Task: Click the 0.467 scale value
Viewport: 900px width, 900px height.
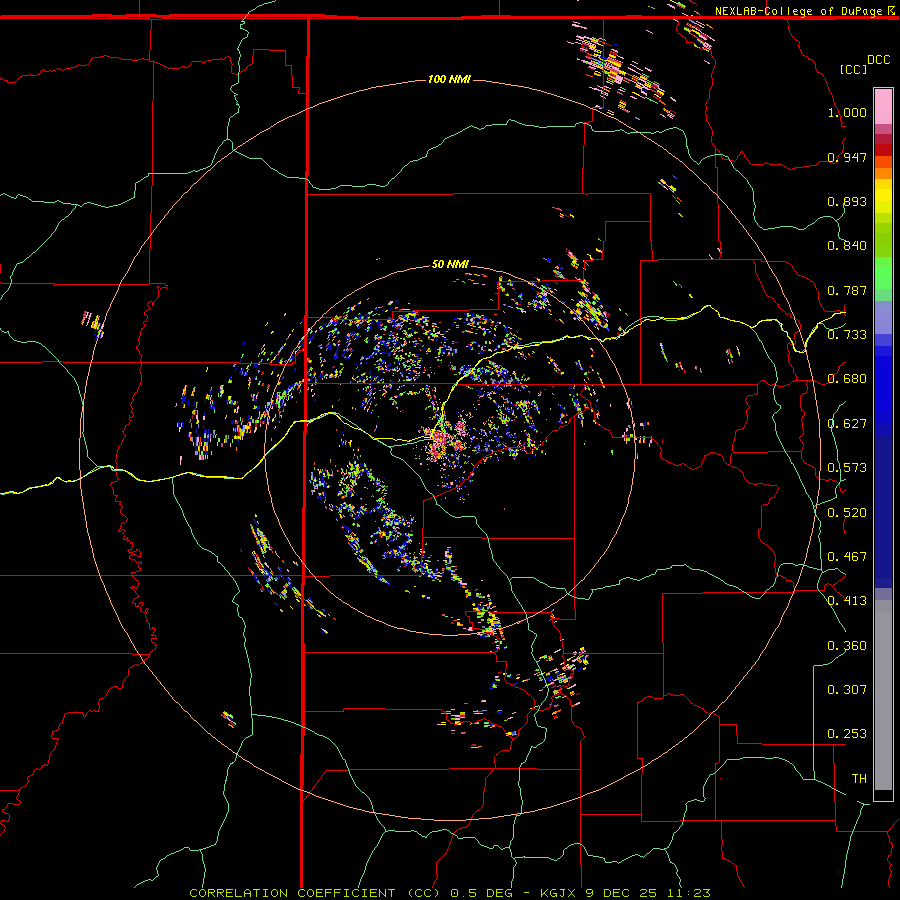Action: point(847,557)
